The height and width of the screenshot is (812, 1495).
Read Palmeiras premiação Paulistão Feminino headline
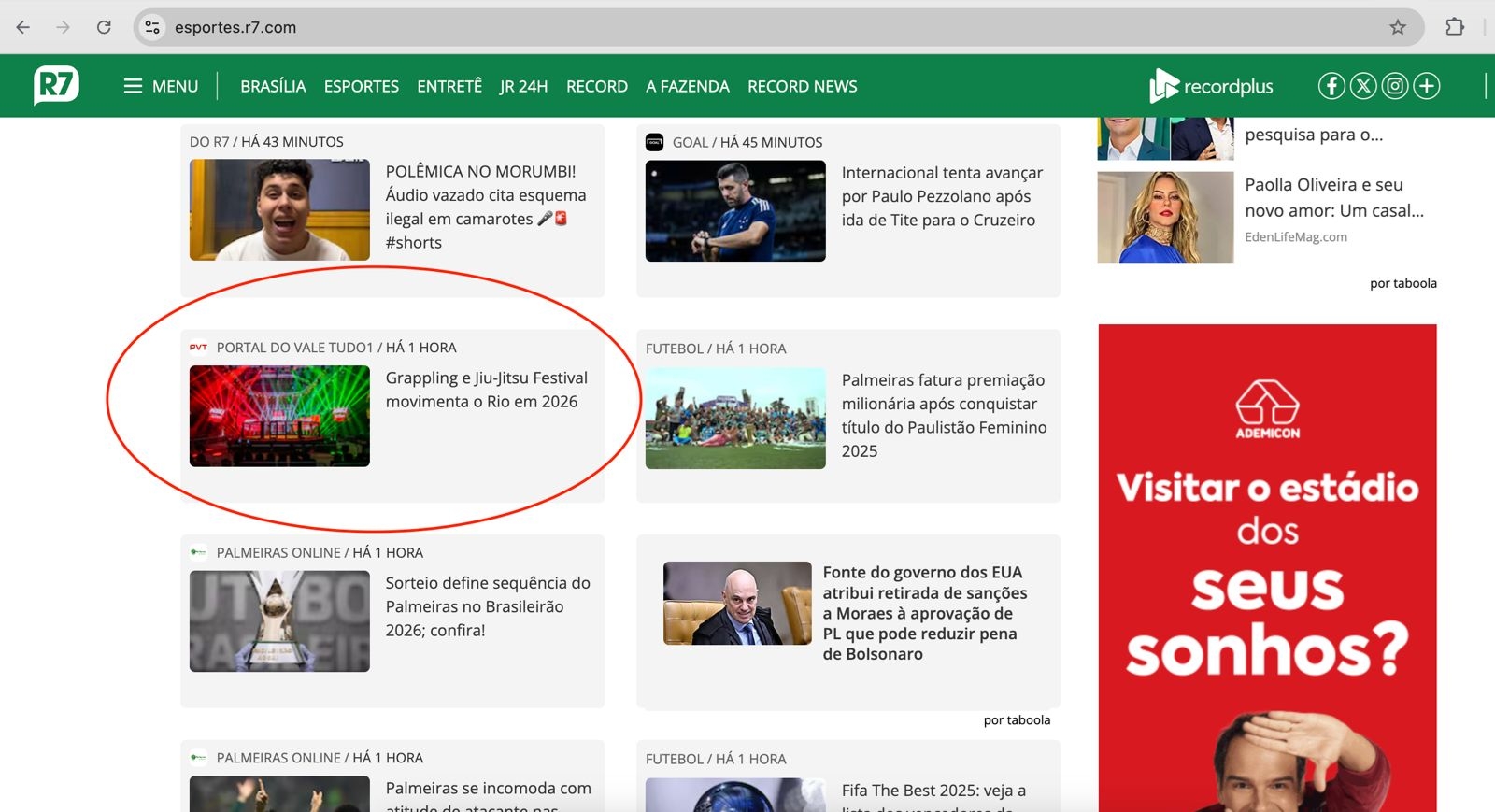point(943,415)
